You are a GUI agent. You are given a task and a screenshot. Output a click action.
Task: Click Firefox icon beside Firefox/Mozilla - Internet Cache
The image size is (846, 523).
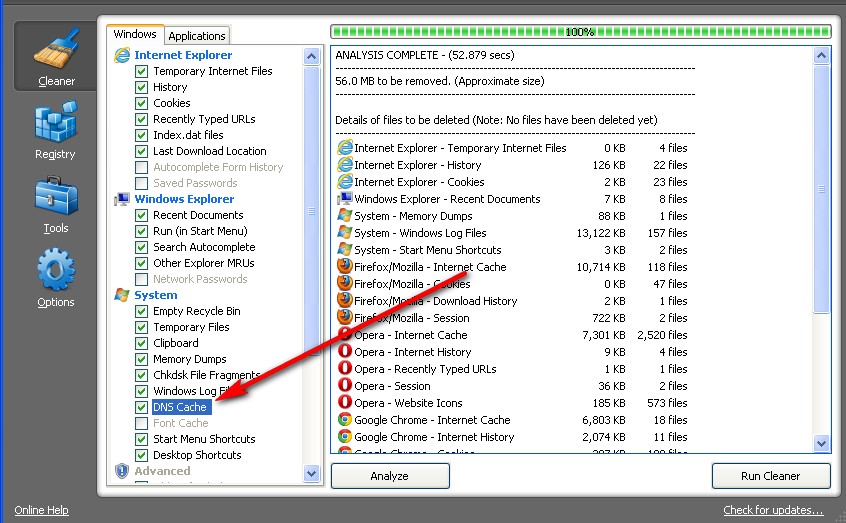[x=345, y=266]
